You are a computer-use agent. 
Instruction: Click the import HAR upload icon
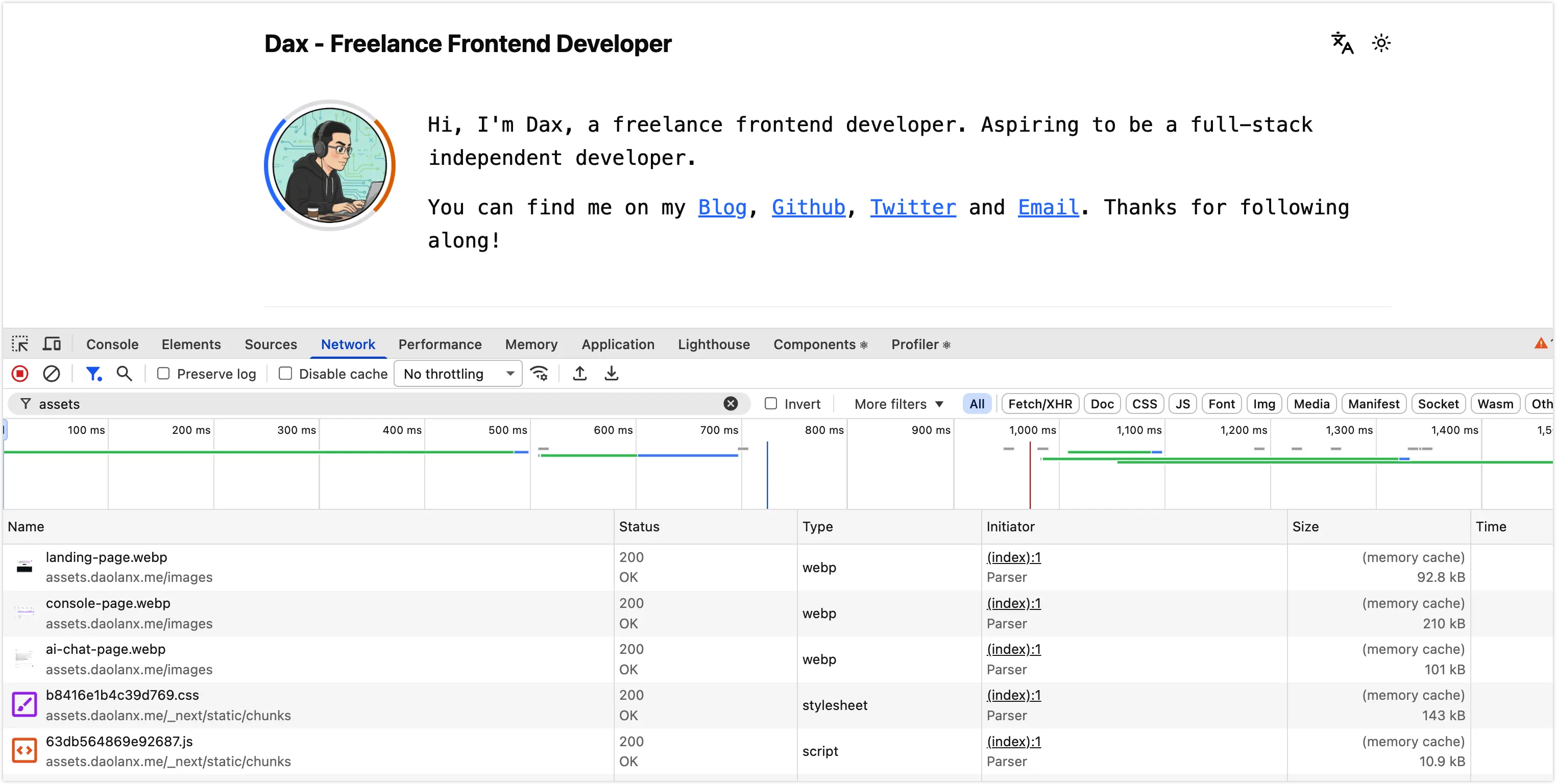tap(579, 374)
